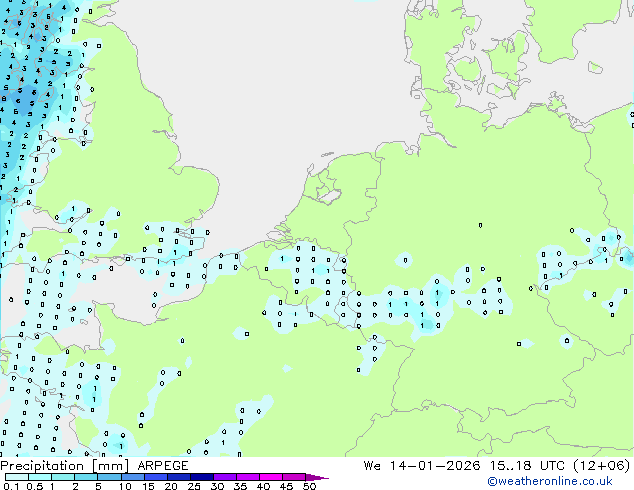This screenshot has width=634, height=490.
Task: Click the 20–25 mm dark blue swatch
Action: click(x=179, y=477)
